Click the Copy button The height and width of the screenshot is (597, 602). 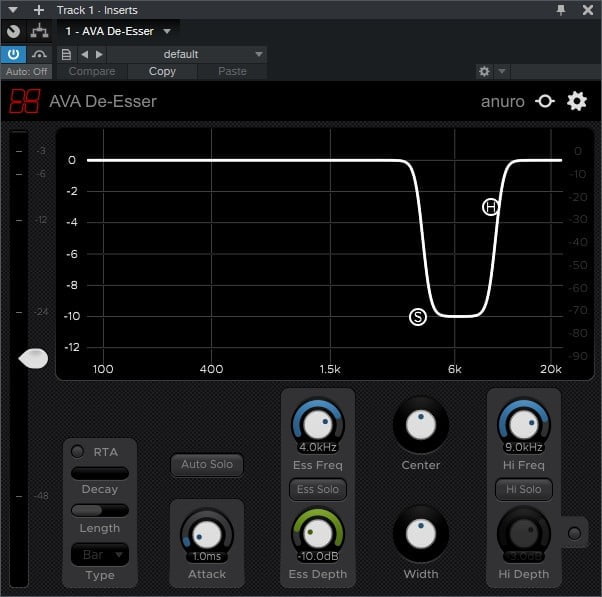pyautogui.click(x=162, y=71)
